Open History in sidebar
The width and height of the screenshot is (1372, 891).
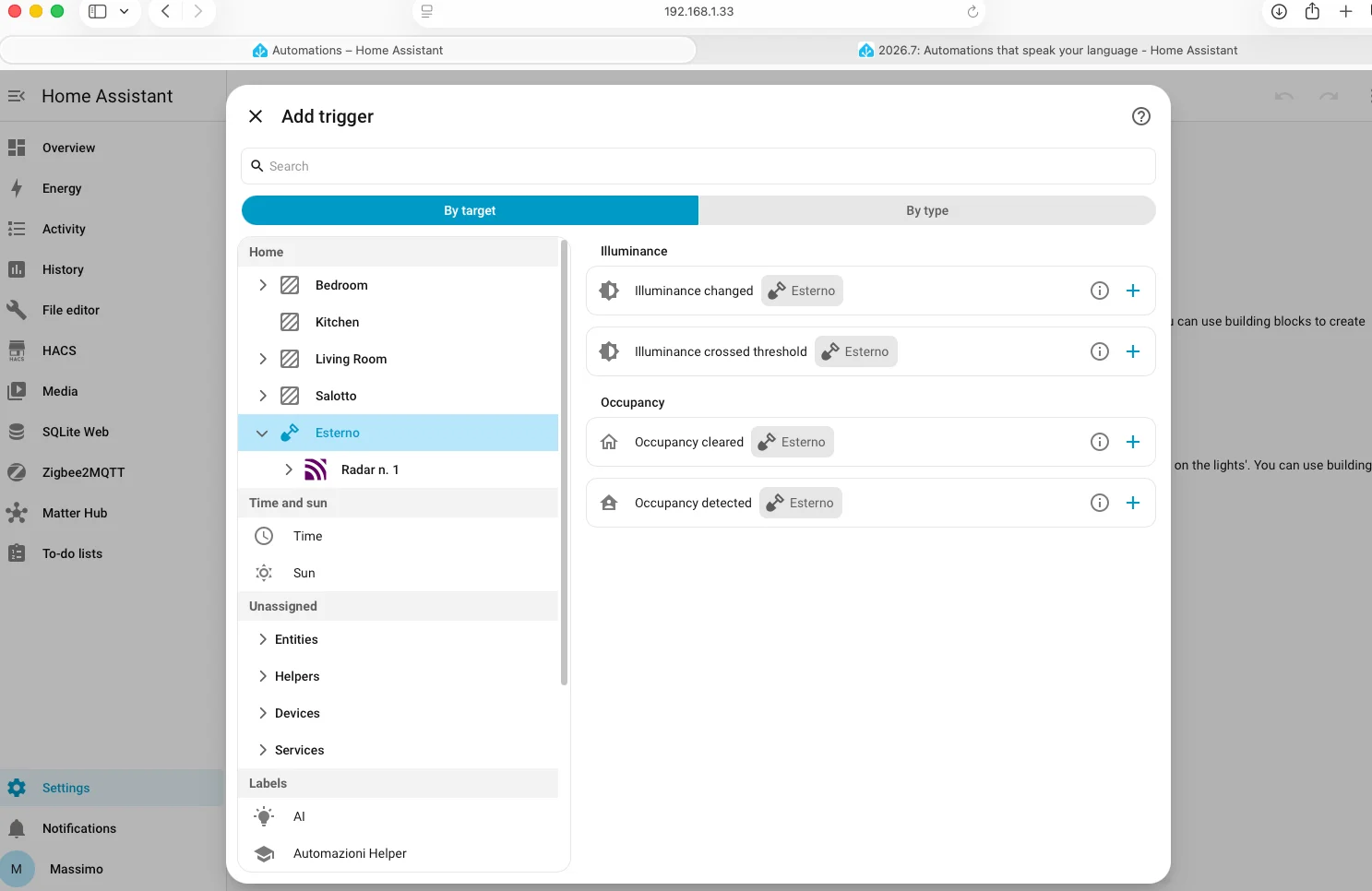click(x=112, y=269)
